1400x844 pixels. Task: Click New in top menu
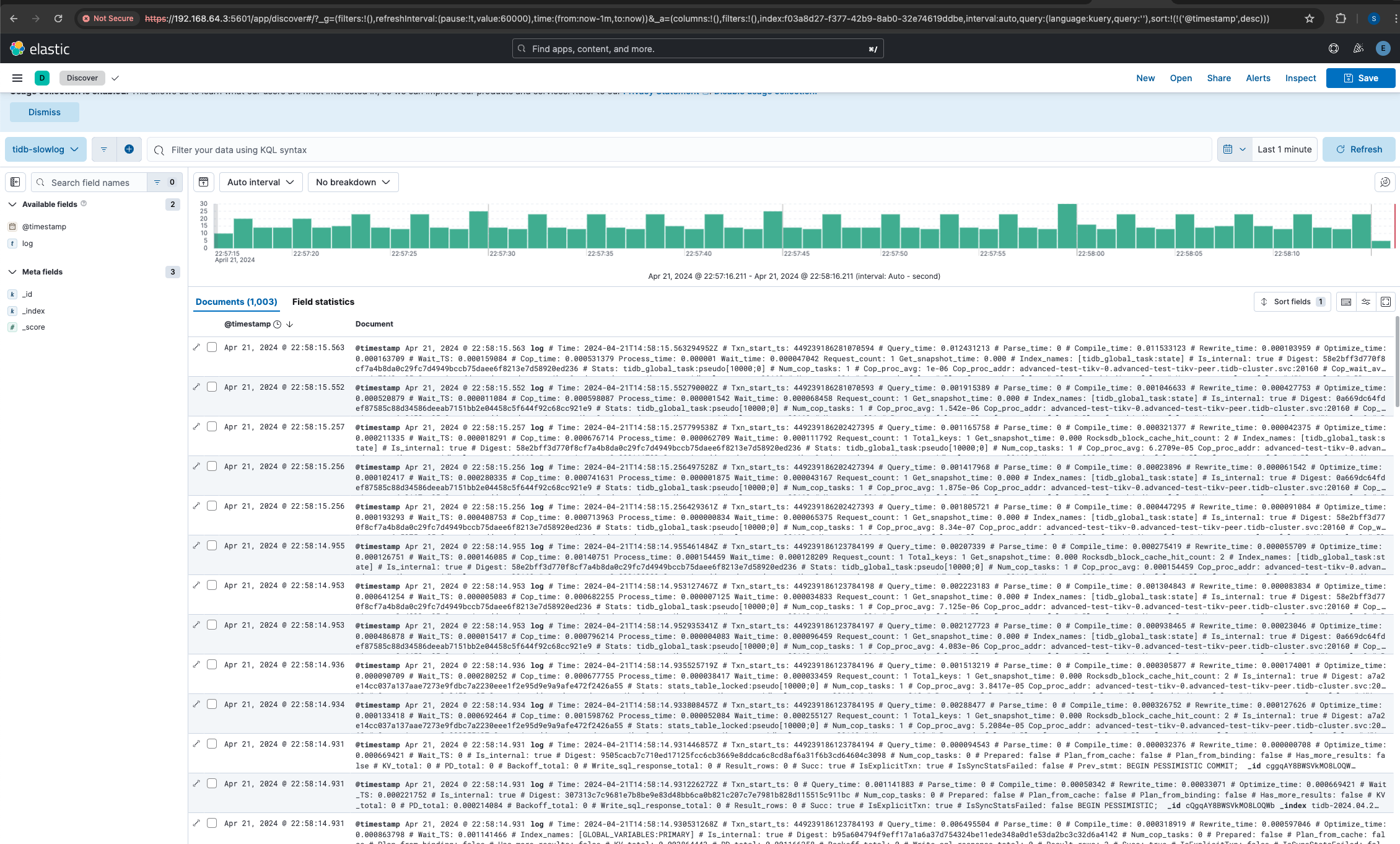coord(1145,78)
